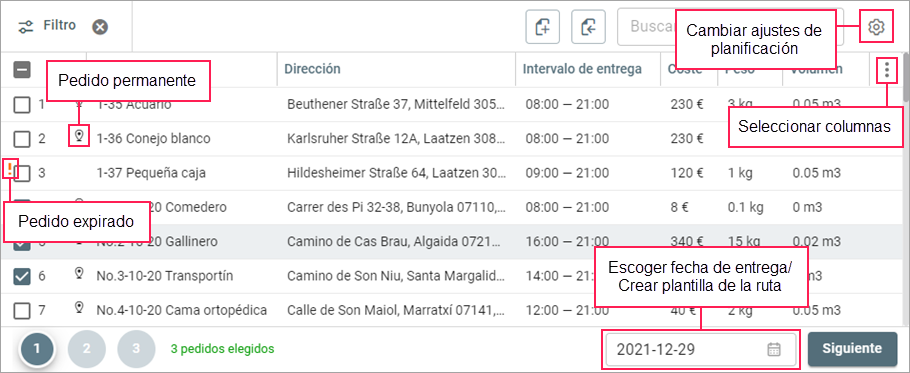Click the import orders icon

pyautogui.click(x=588, y=27)
